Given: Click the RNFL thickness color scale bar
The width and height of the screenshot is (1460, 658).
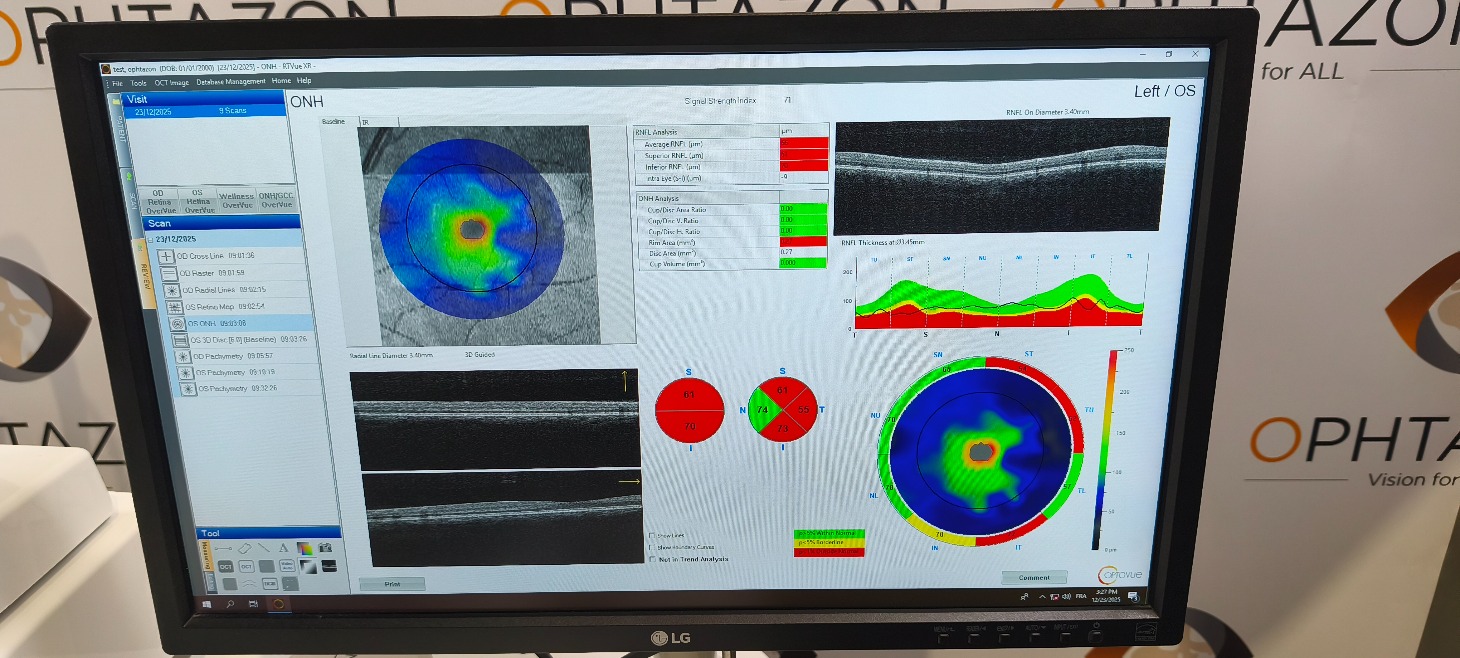Looking at the screenshot, I should click(x=1113, y=450).
